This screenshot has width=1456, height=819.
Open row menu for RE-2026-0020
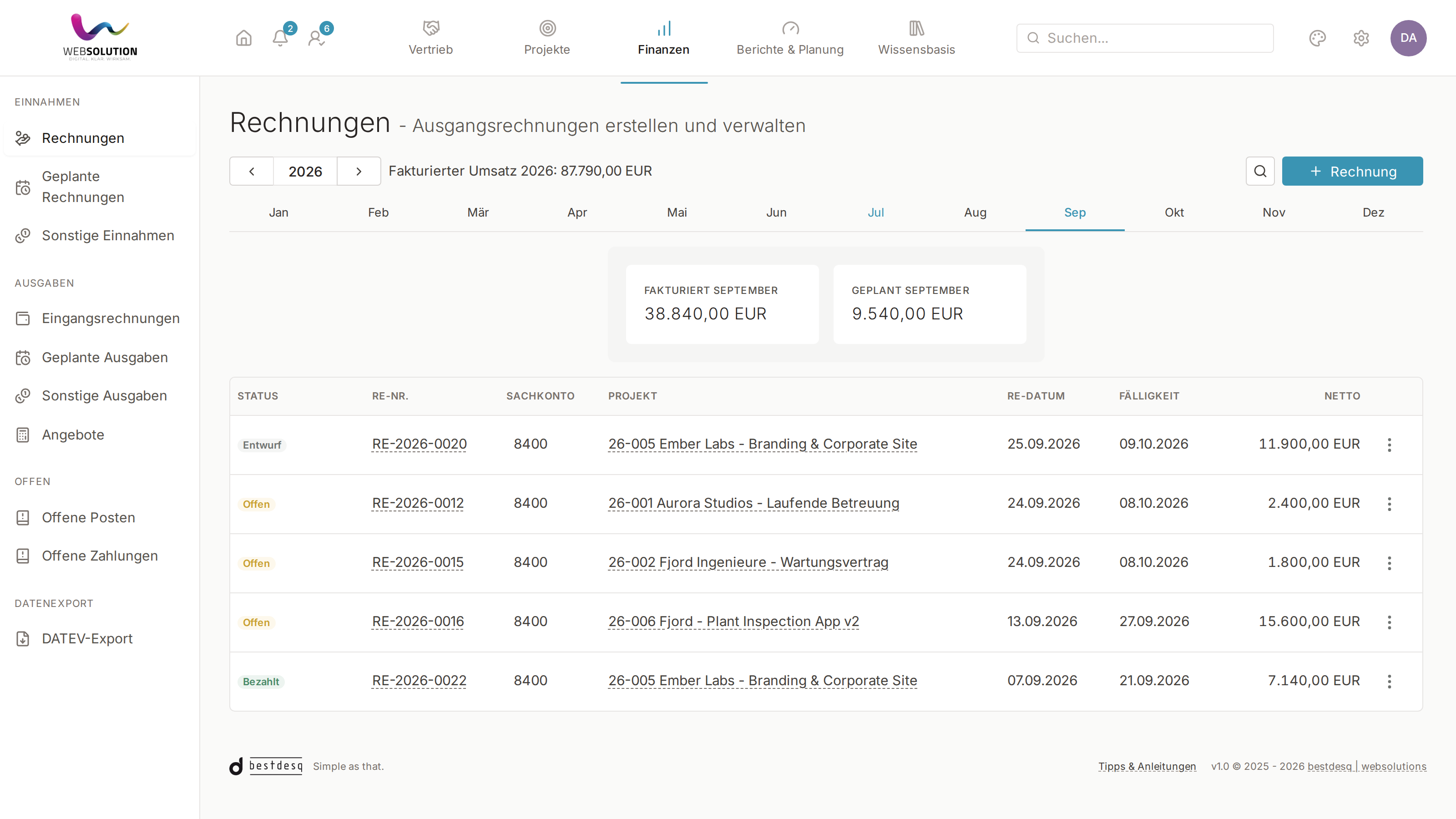1389,445
